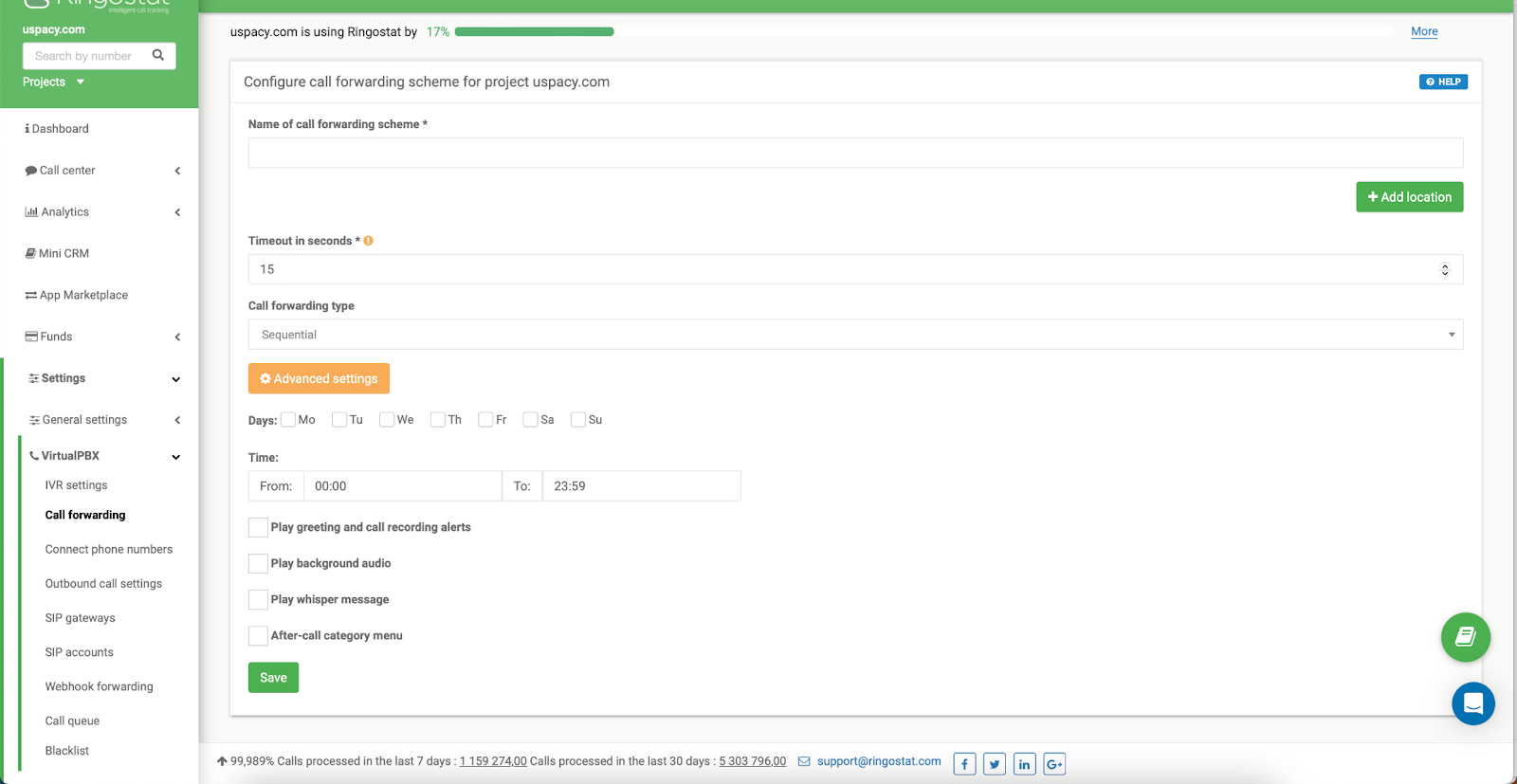Open SIP accounts page
Viewport: 1517px width, 784px height.
click(x=79, y=652)
